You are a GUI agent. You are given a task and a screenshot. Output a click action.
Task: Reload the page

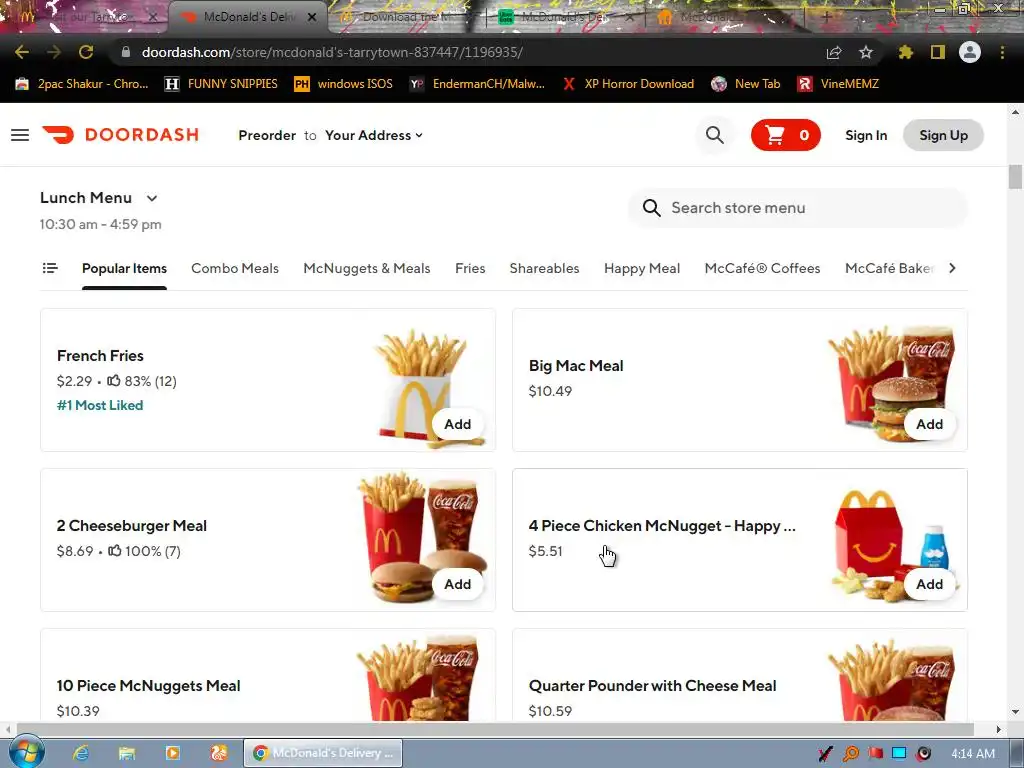[x=86, y=52]
